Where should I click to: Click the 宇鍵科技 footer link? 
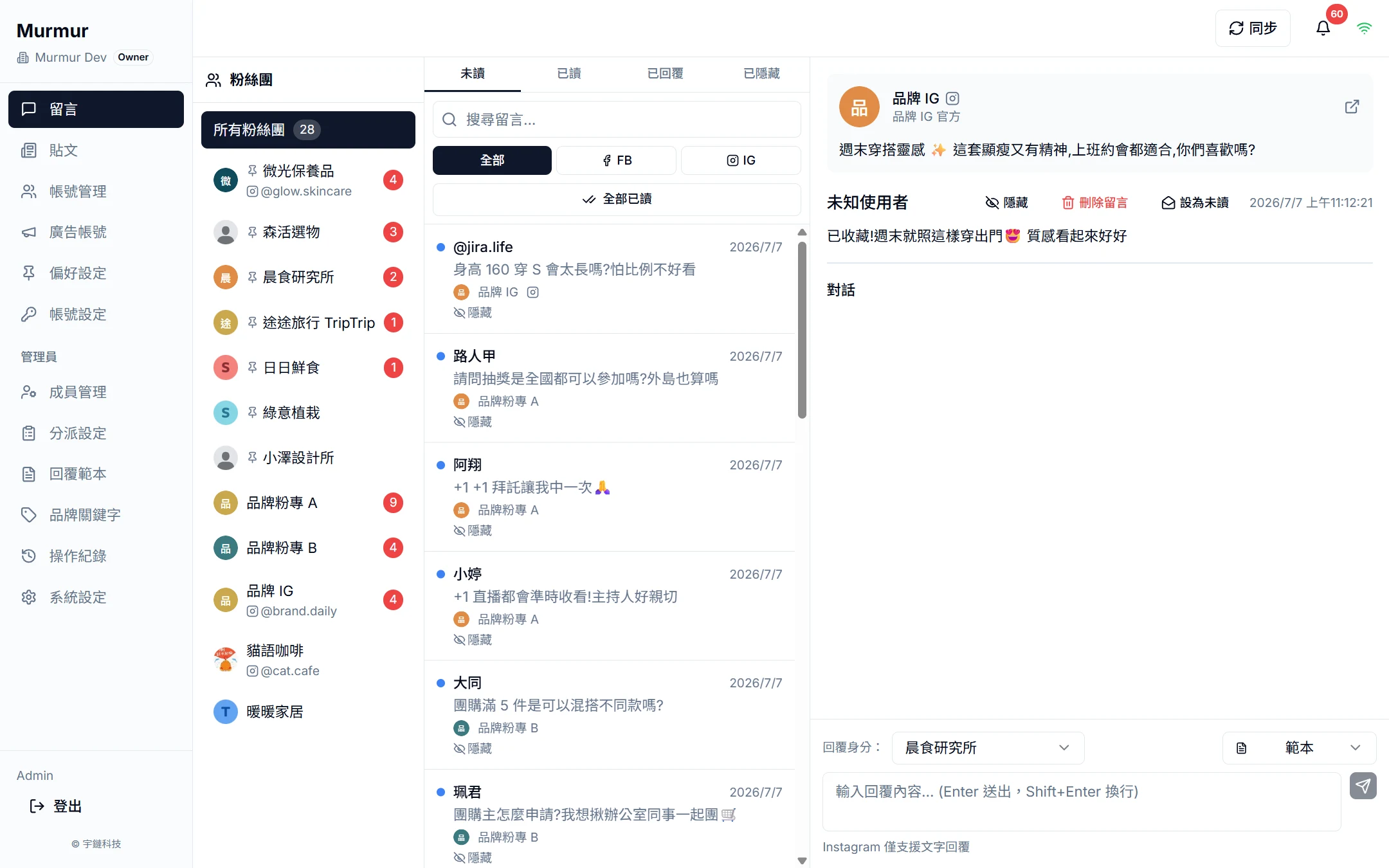96,844
